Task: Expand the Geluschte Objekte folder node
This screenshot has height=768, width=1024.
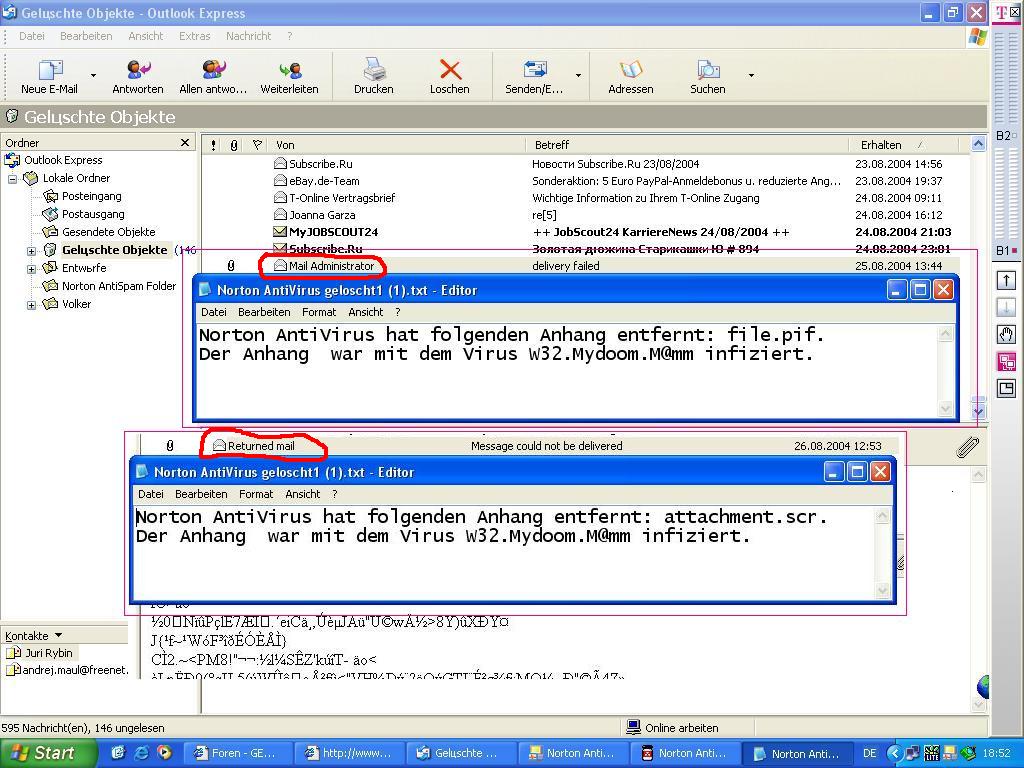Action: [31, 250]
